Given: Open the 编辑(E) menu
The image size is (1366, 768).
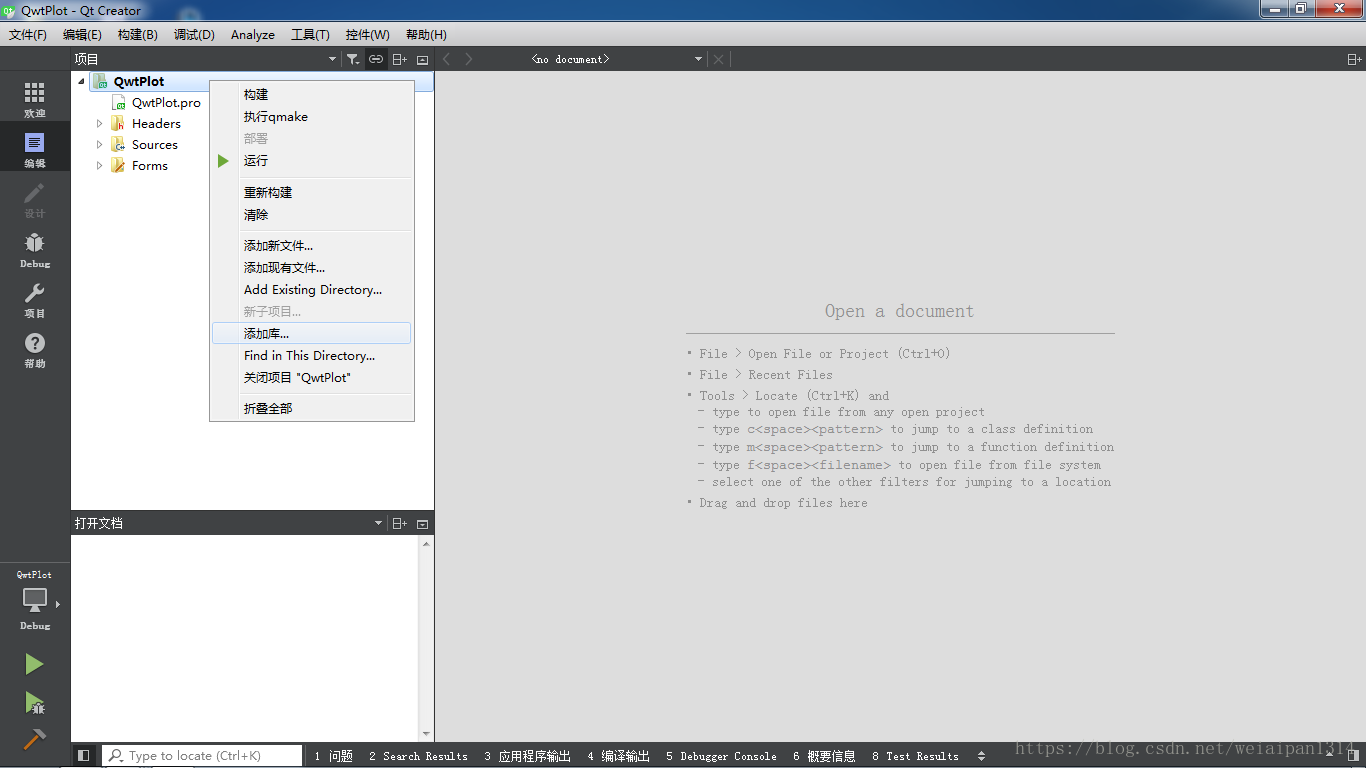Looking at the screenshot, I should [82, 35].
